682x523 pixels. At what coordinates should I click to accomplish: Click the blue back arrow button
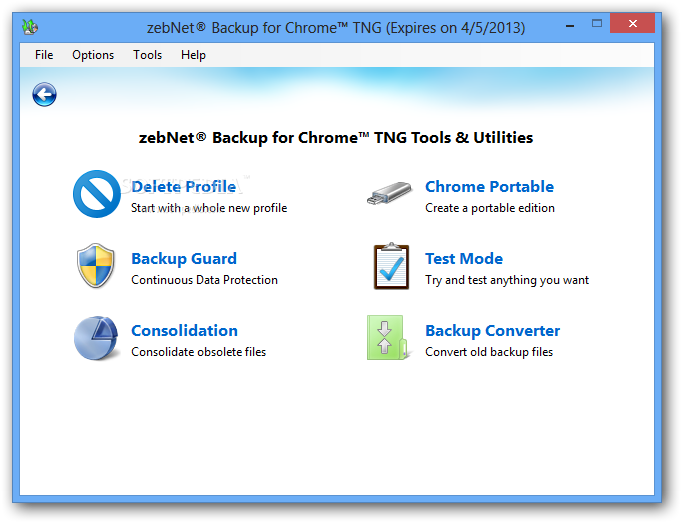pos(44,94)
